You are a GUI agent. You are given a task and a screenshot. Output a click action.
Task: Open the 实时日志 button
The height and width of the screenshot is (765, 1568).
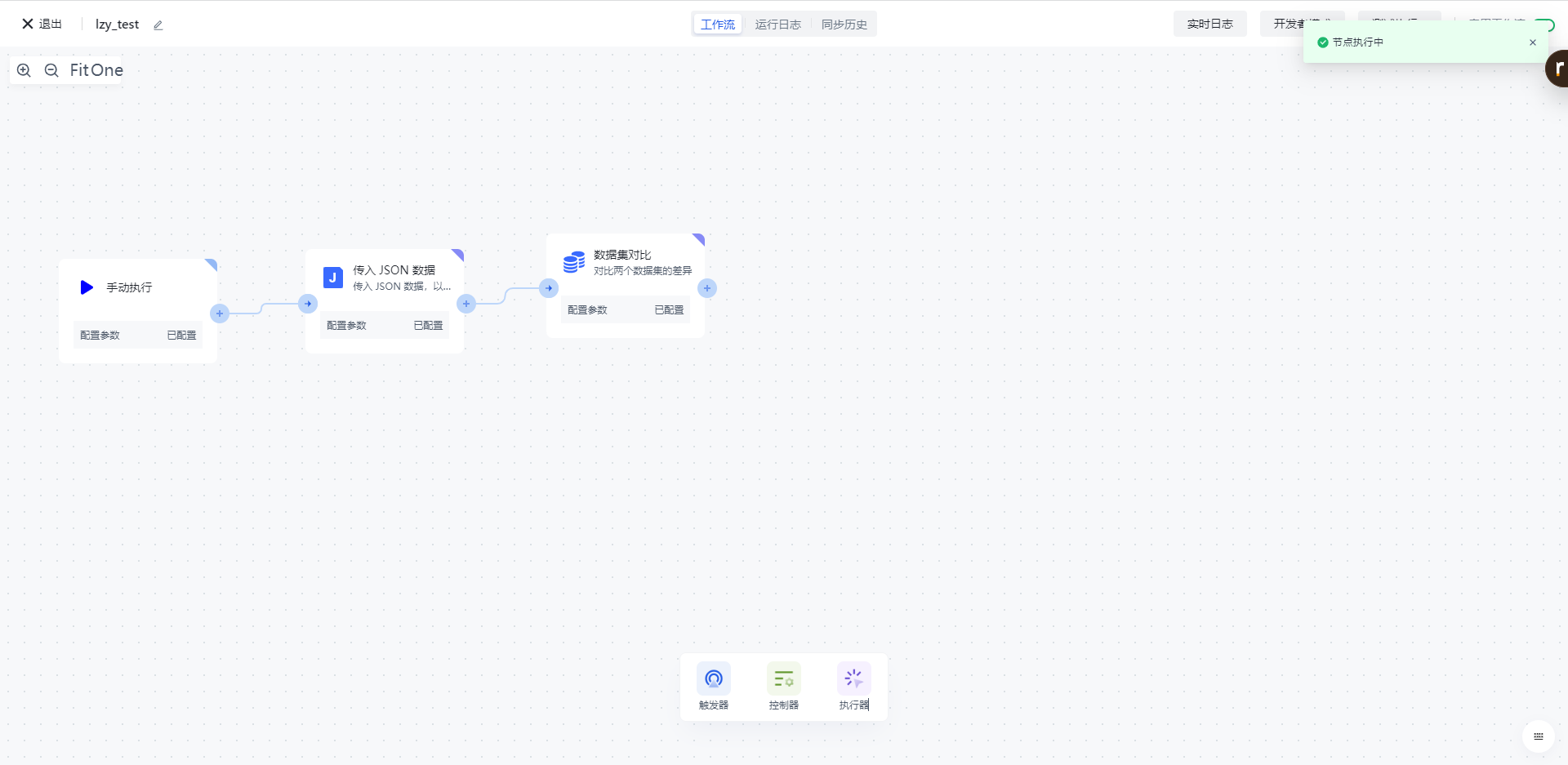point(1209,24)
